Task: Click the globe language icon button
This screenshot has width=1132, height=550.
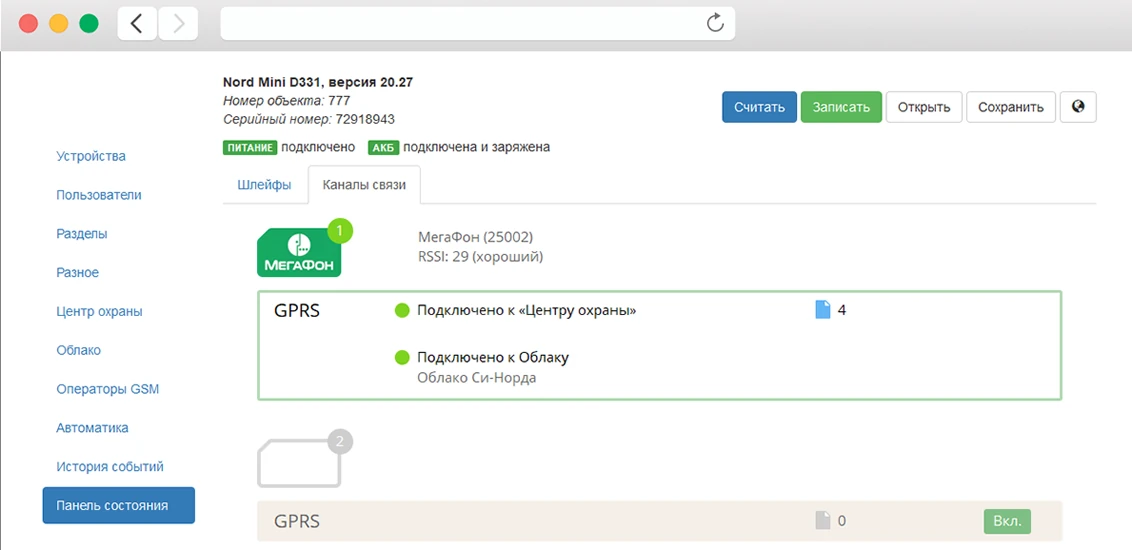Action: click(1078, 107)
